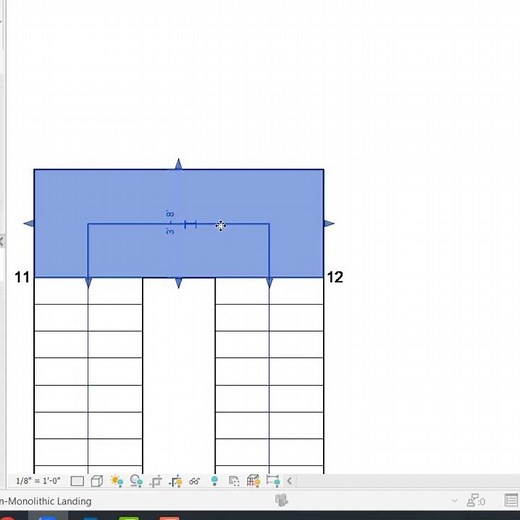Open the Visual Style cube menu
The height and width of the screenshot is (520, 520).
tap(97, 481)
